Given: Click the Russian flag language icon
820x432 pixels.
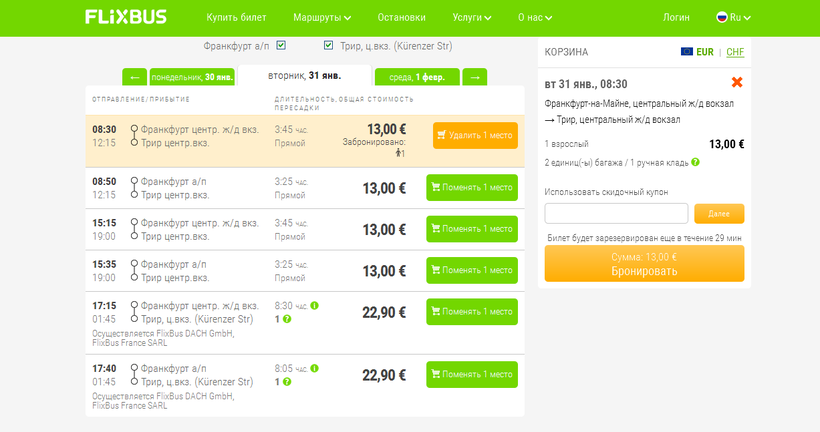Looking at the screenshot, I should tap(722, 17).
